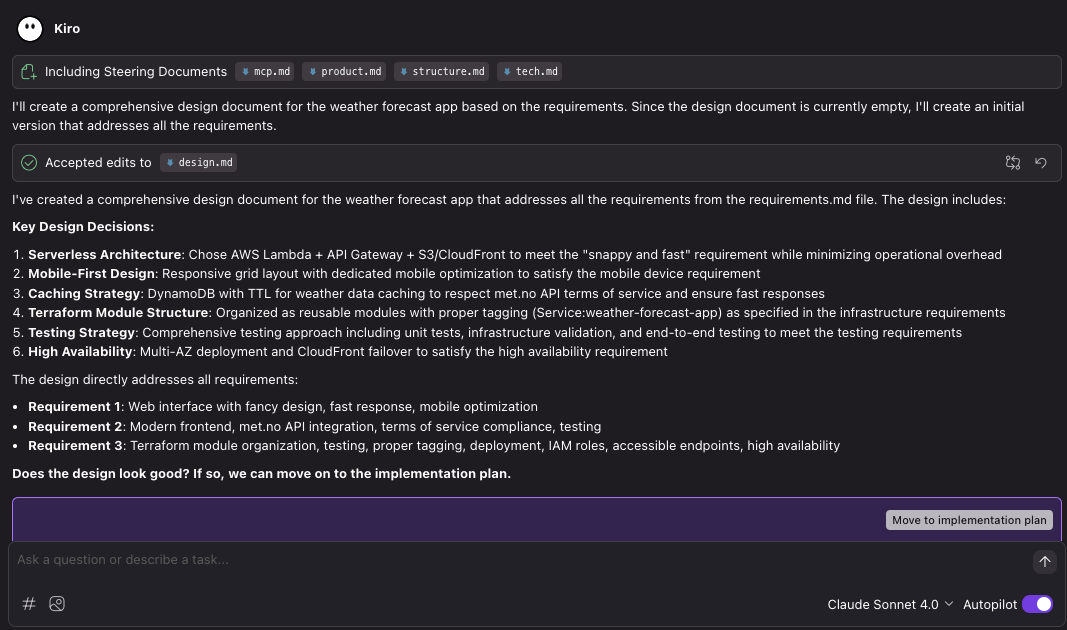Open the product.md steering document
Screen dimensions: 1067x630
(x=343, y=71)
